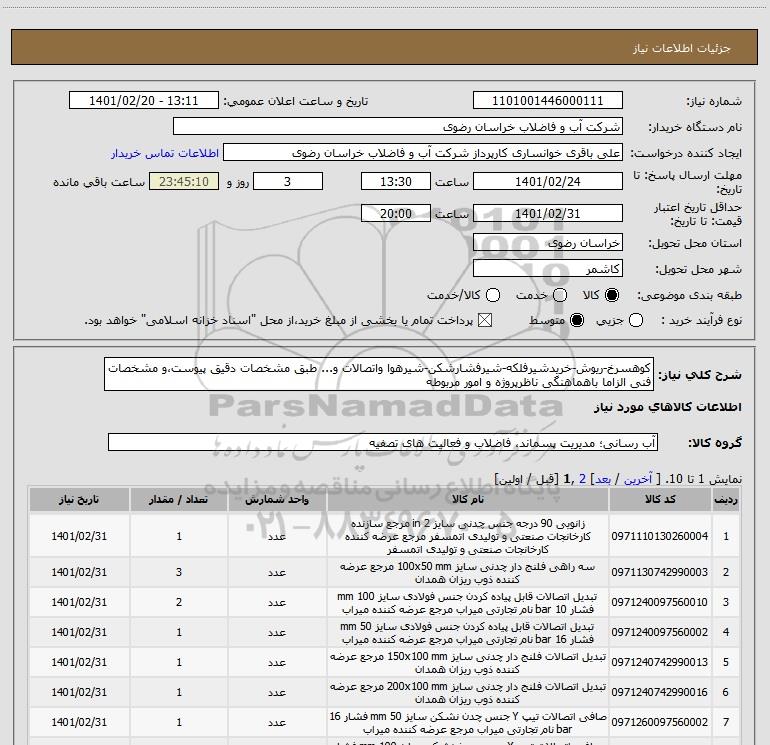Click the price validity time 20:00

coord(396,213)
